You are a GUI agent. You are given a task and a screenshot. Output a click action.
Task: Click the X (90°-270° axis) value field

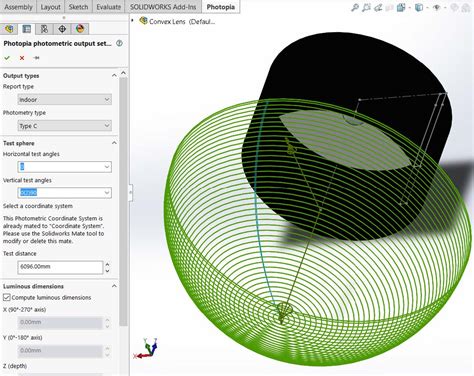click(60, 322)
